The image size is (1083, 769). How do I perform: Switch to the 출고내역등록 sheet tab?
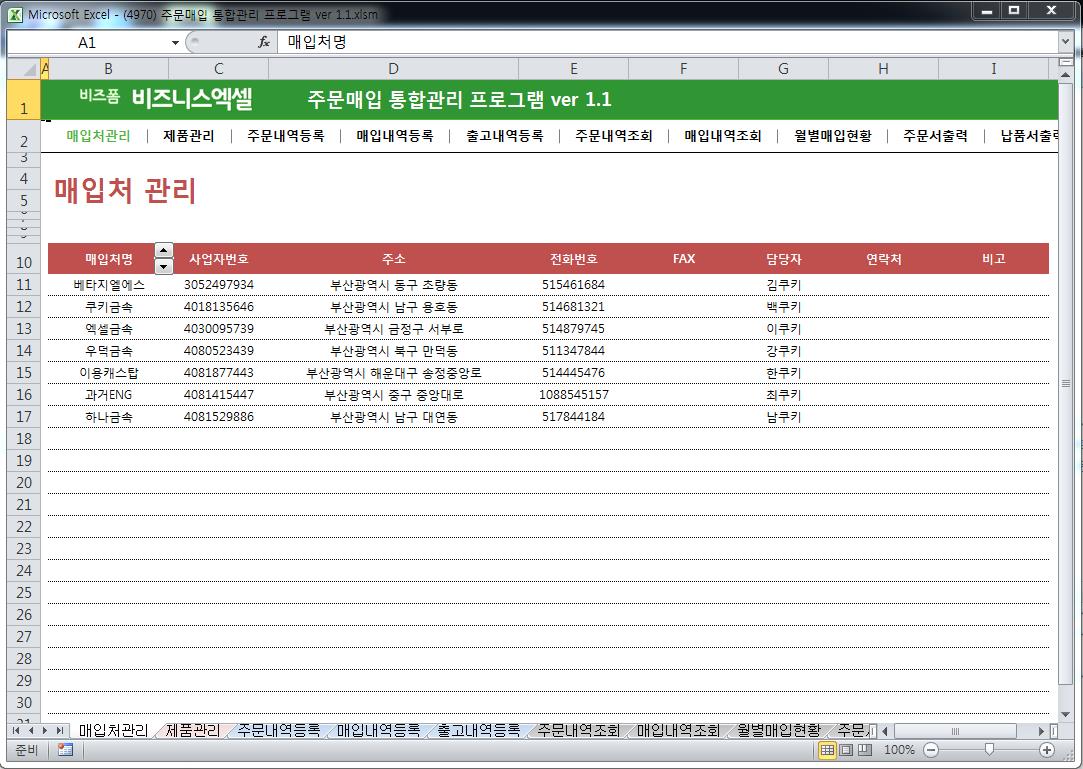(478, 730)
